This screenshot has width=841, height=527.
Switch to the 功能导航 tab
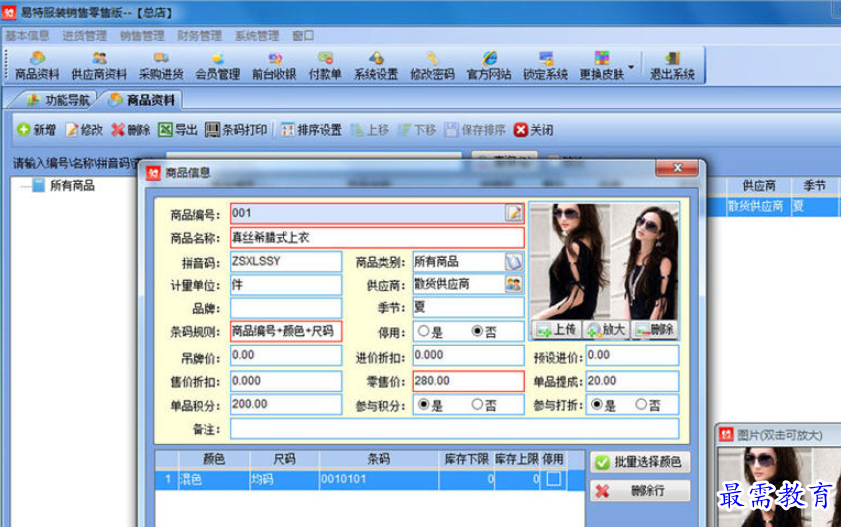(58, 100)
